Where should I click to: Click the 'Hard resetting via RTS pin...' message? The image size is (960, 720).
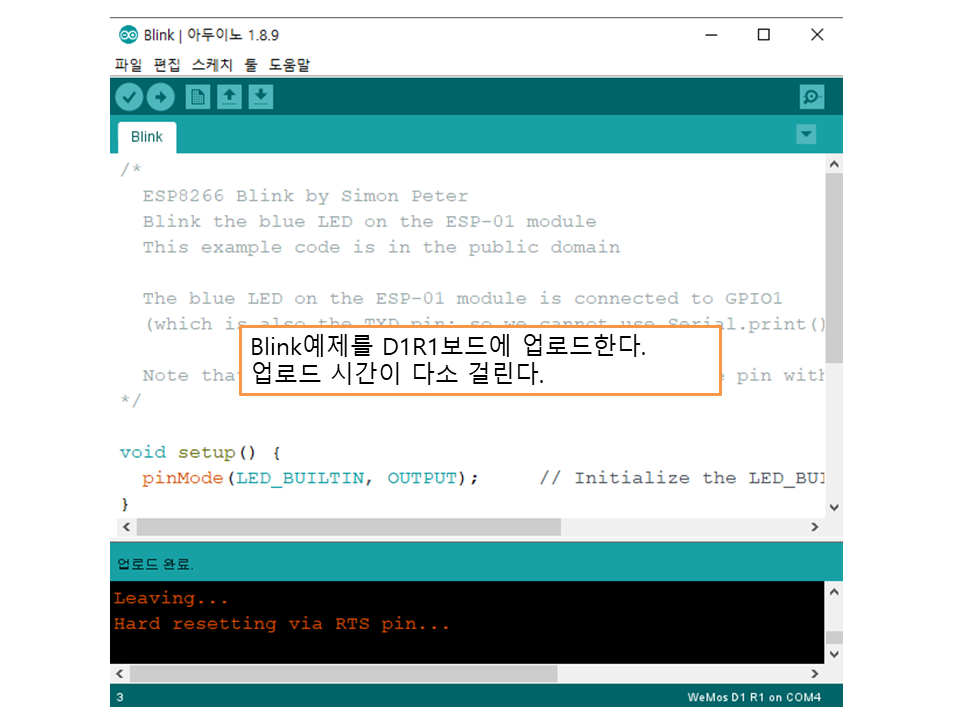click(x=282, y=624)
